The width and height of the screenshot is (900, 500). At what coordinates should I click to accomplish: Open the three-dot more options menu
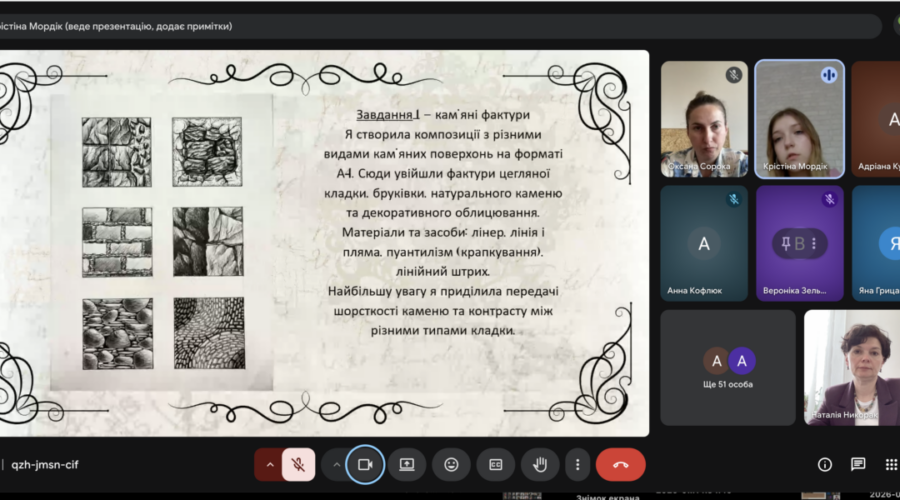pos(577,464)
